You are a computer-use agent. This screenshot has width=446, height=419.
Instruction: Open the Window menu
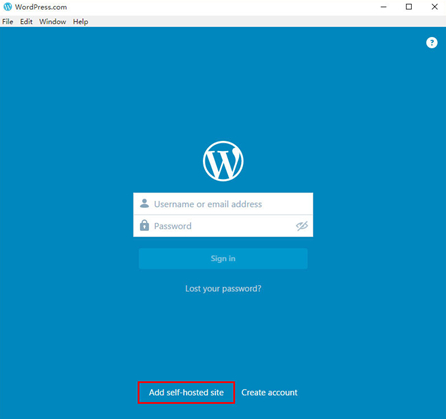click(52, 22)
